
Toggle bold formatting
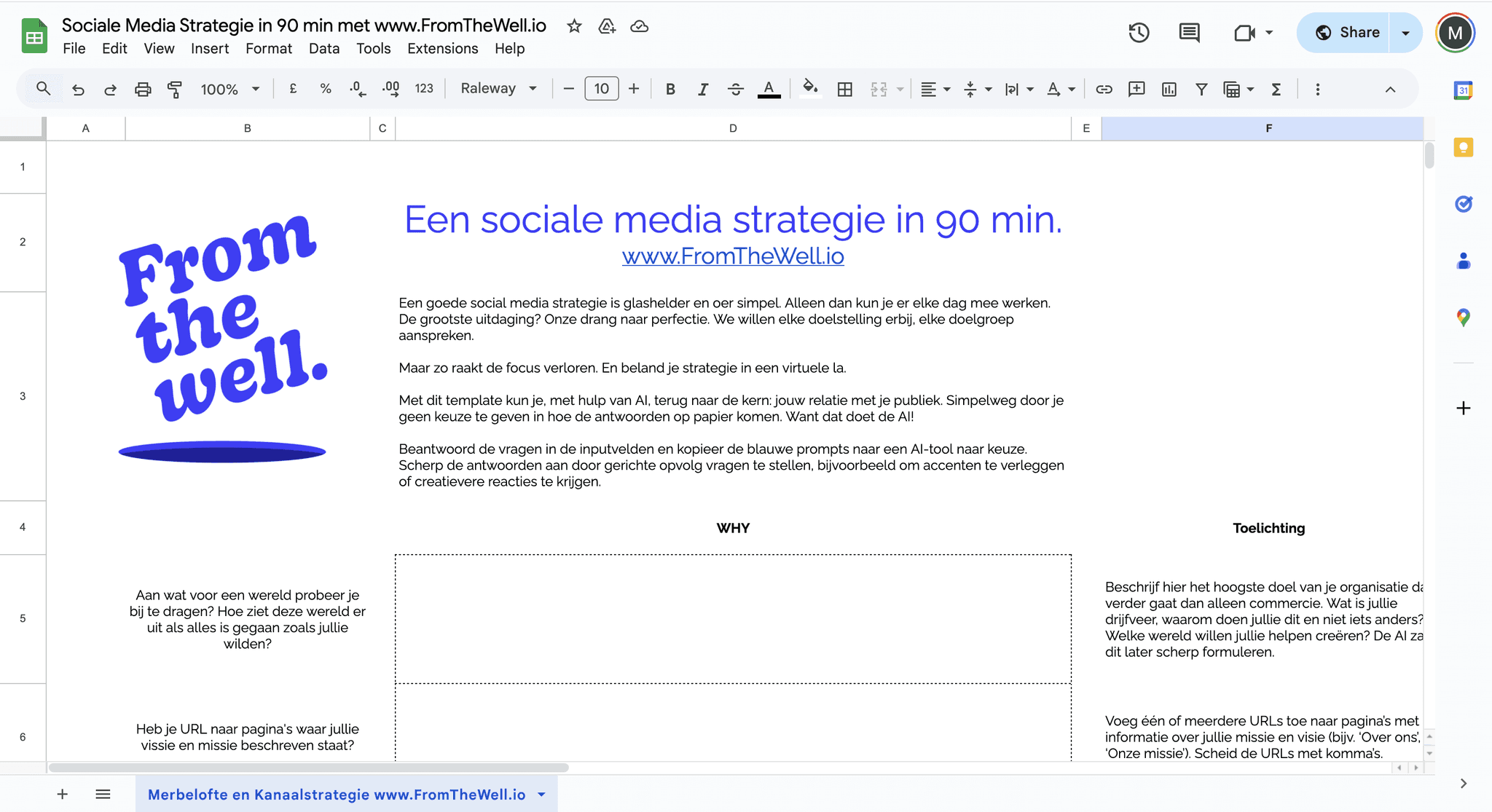670,89
